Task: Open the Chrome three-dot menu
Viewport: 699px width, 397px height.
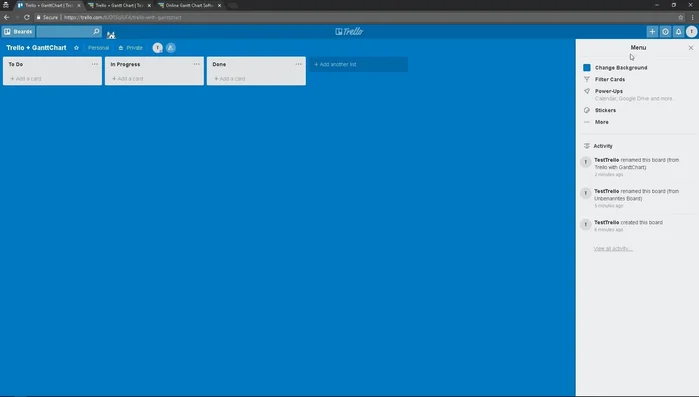Action: [692, 17]
